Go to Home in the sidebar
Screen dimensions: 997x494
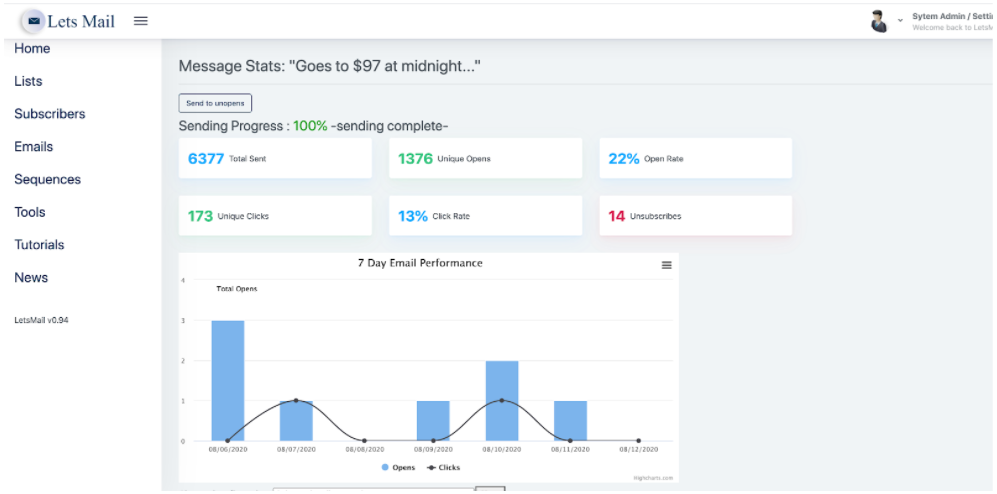coord(32,49)
